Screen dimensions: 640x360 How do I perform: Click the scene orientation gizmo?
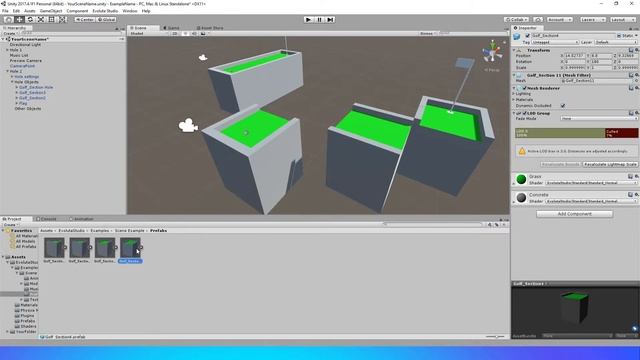point(493,53)
